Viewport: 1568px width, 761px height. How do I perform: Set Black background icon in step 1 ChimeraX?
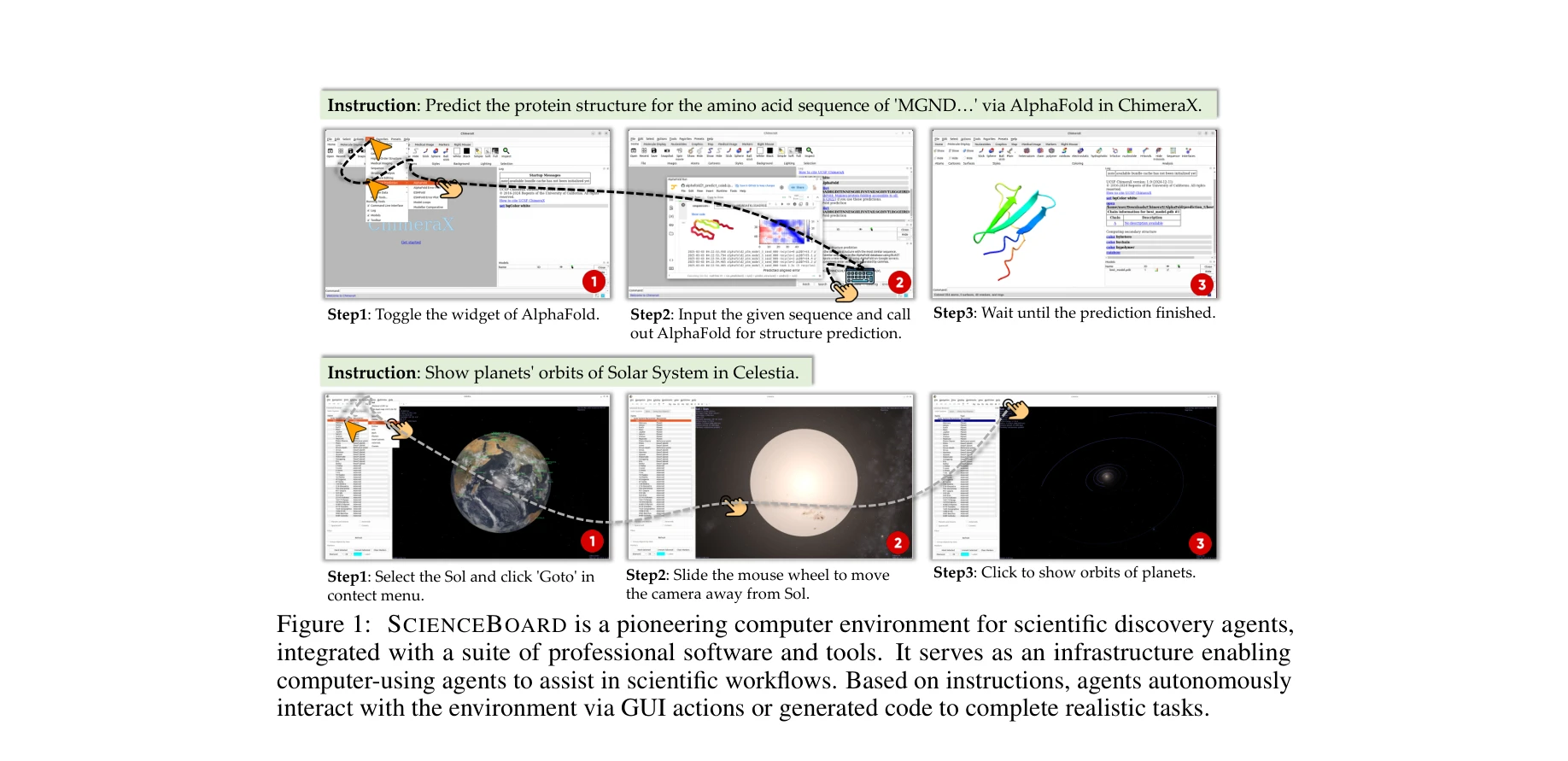coord(466,151)
